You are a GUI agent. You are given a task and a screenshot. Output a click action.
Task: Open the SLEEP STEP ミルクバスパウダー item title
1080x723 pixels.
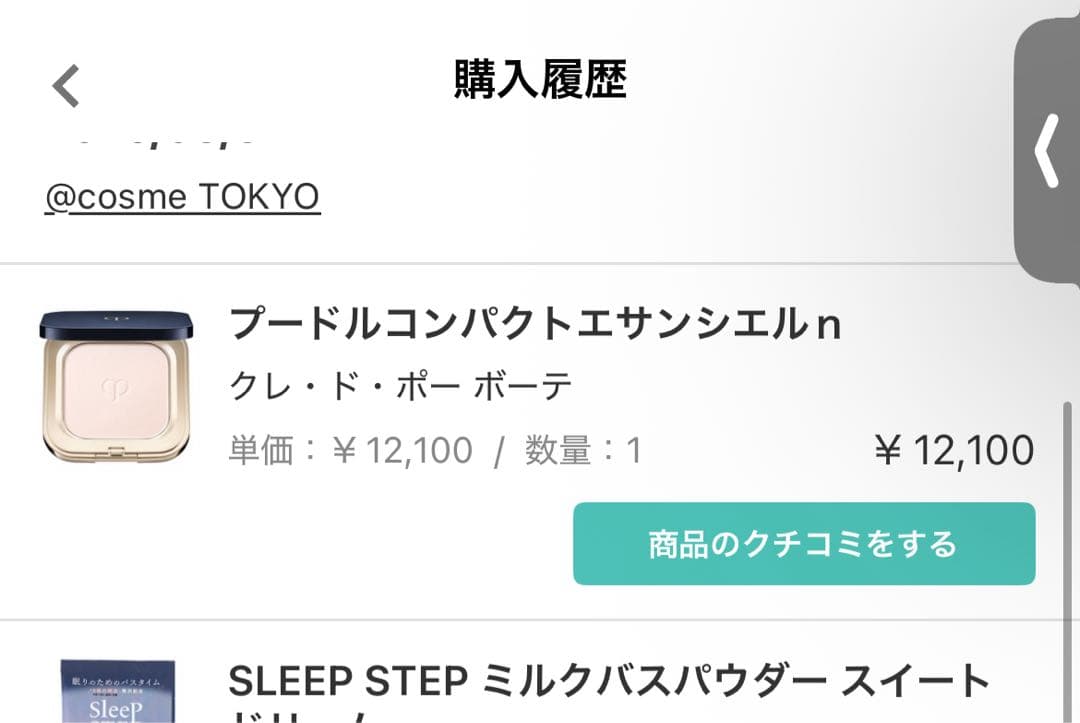608,681
